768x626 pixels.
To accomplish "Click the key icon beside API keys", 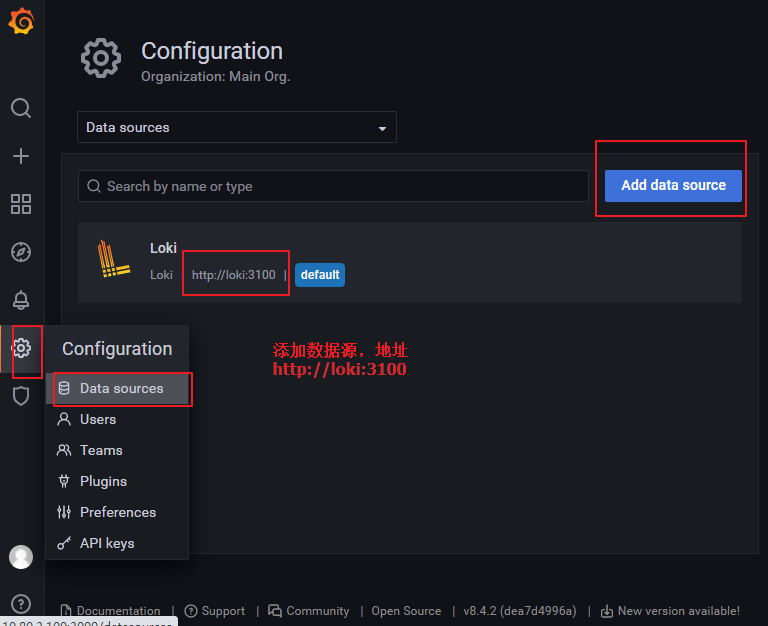I will [x=64, y=543].
